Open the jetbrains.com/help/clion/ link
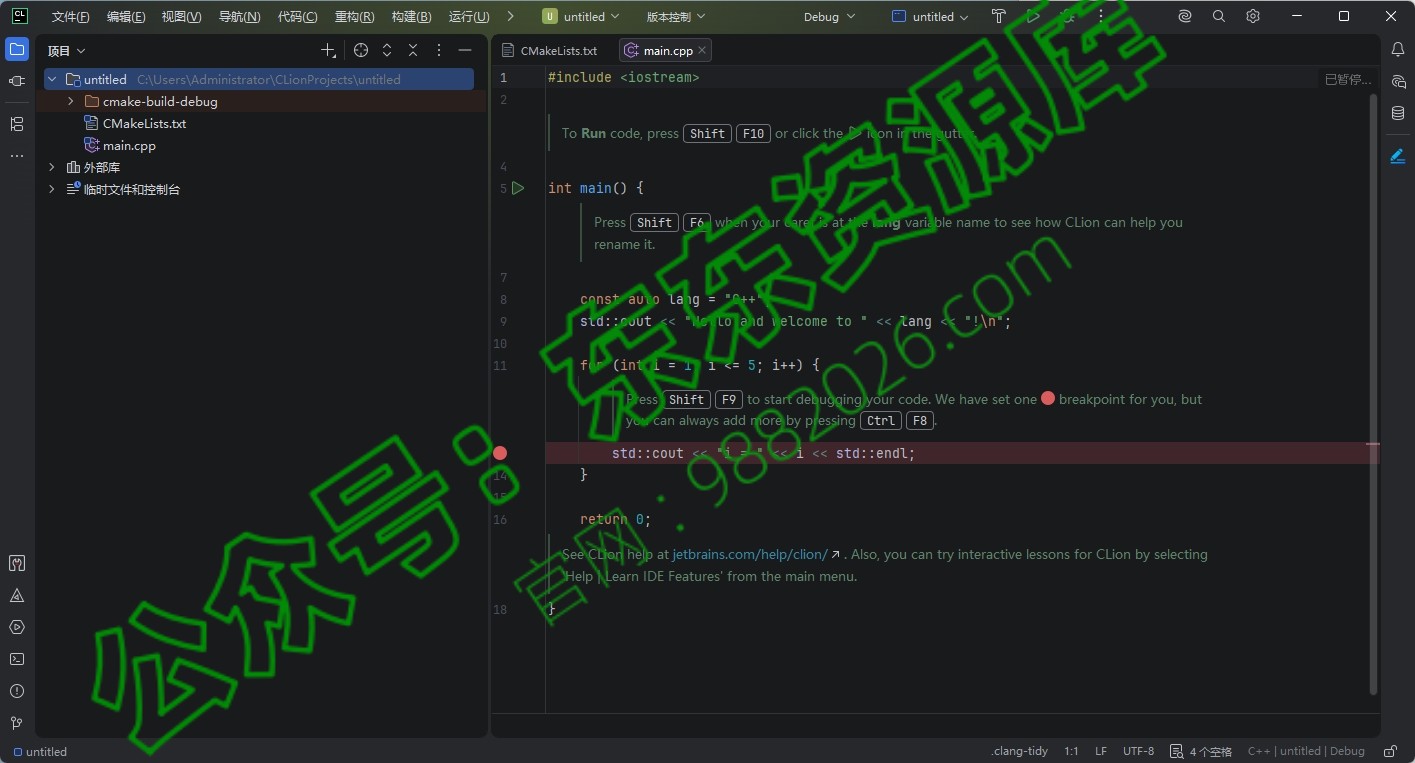 point(749,554)
